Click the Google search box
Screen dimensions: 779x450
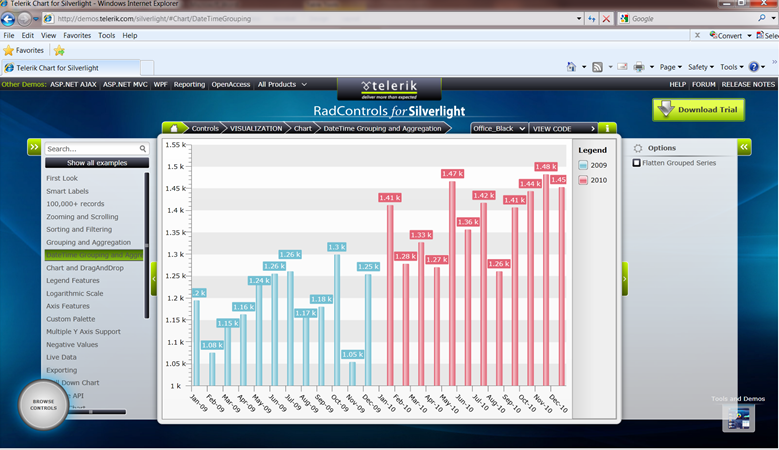[693, 19]
